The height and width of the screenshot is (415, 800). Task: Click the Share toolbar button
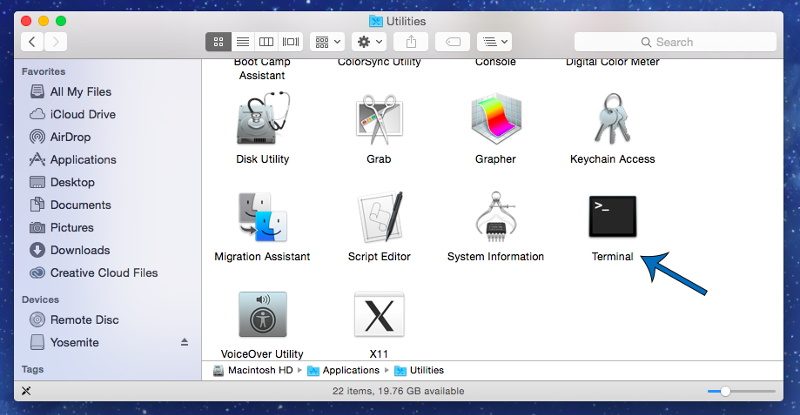pyautogui.click(x=411, y=42)
